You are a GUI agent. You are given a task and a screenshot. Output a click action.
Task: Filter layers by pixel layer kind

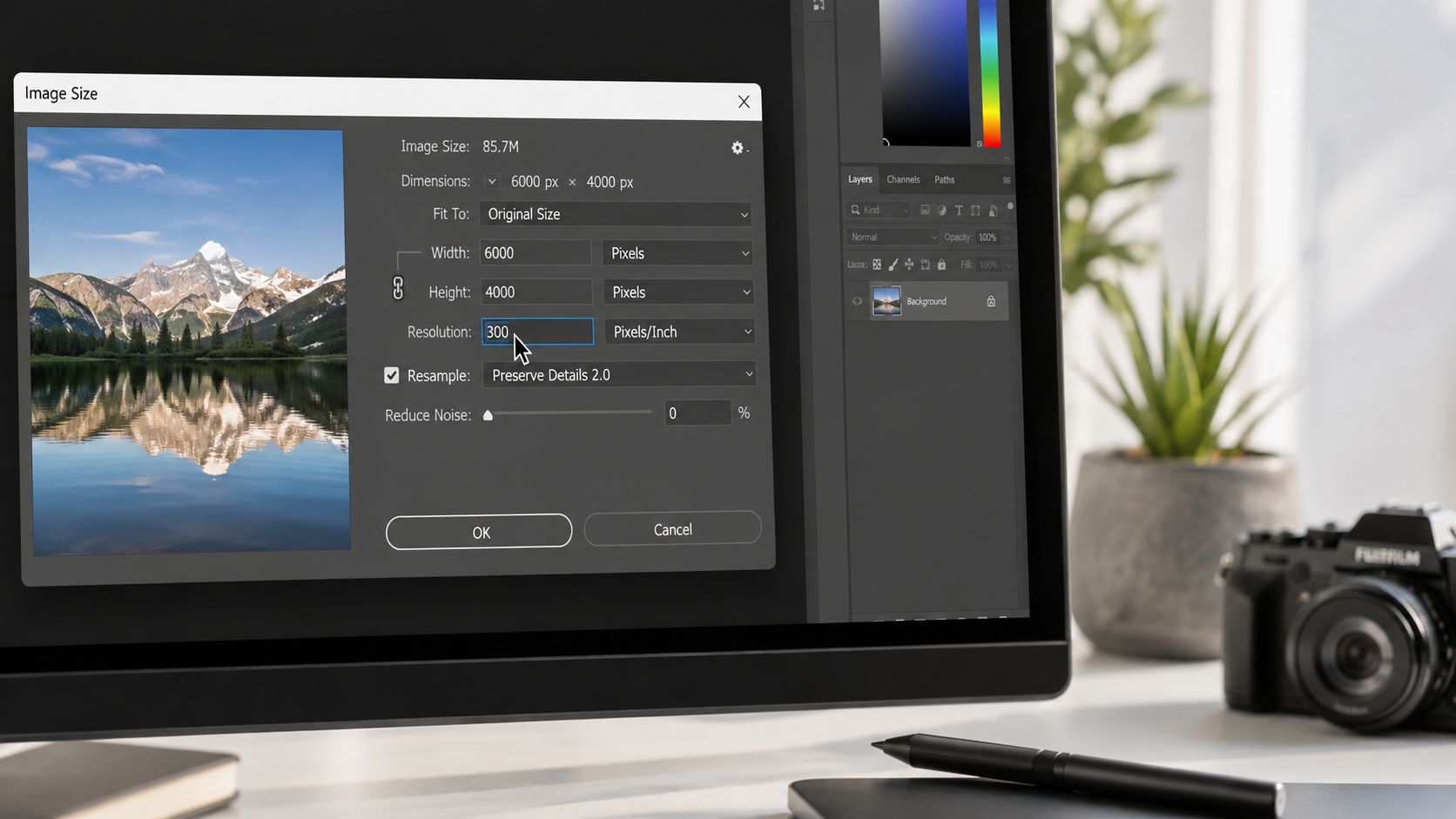click(925, 210)
